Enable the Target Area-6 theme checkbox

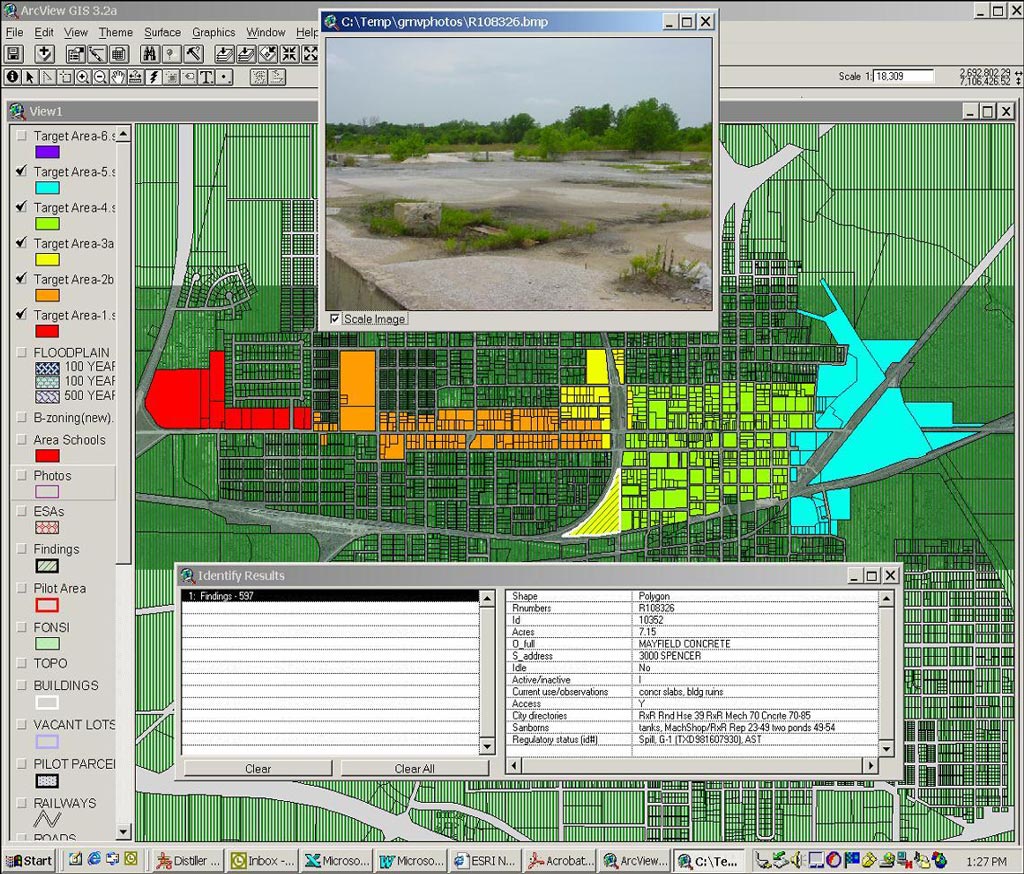(x=22, y=135)
